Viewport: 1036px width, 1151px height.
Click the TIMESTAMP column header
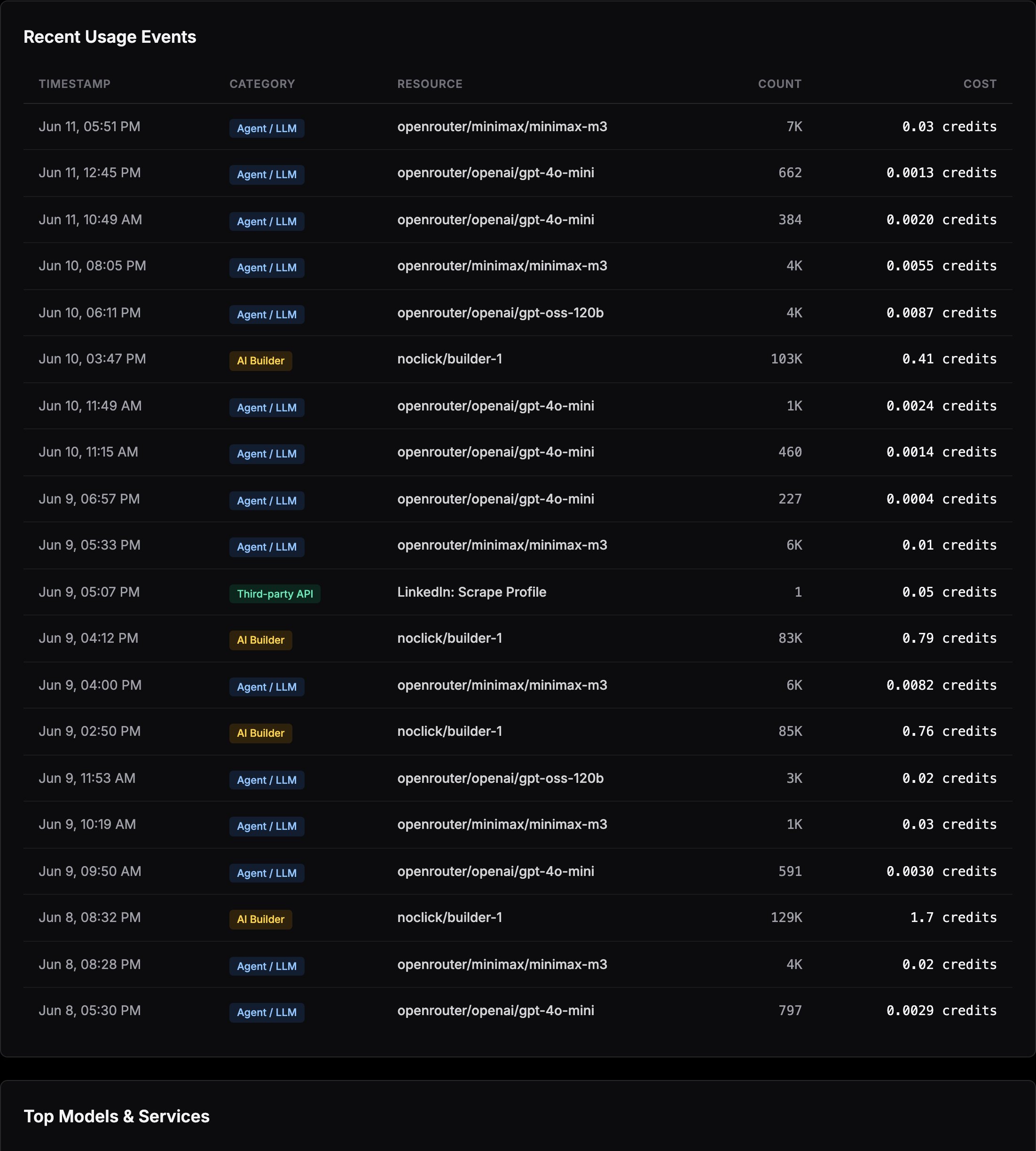tap(75, 84)
